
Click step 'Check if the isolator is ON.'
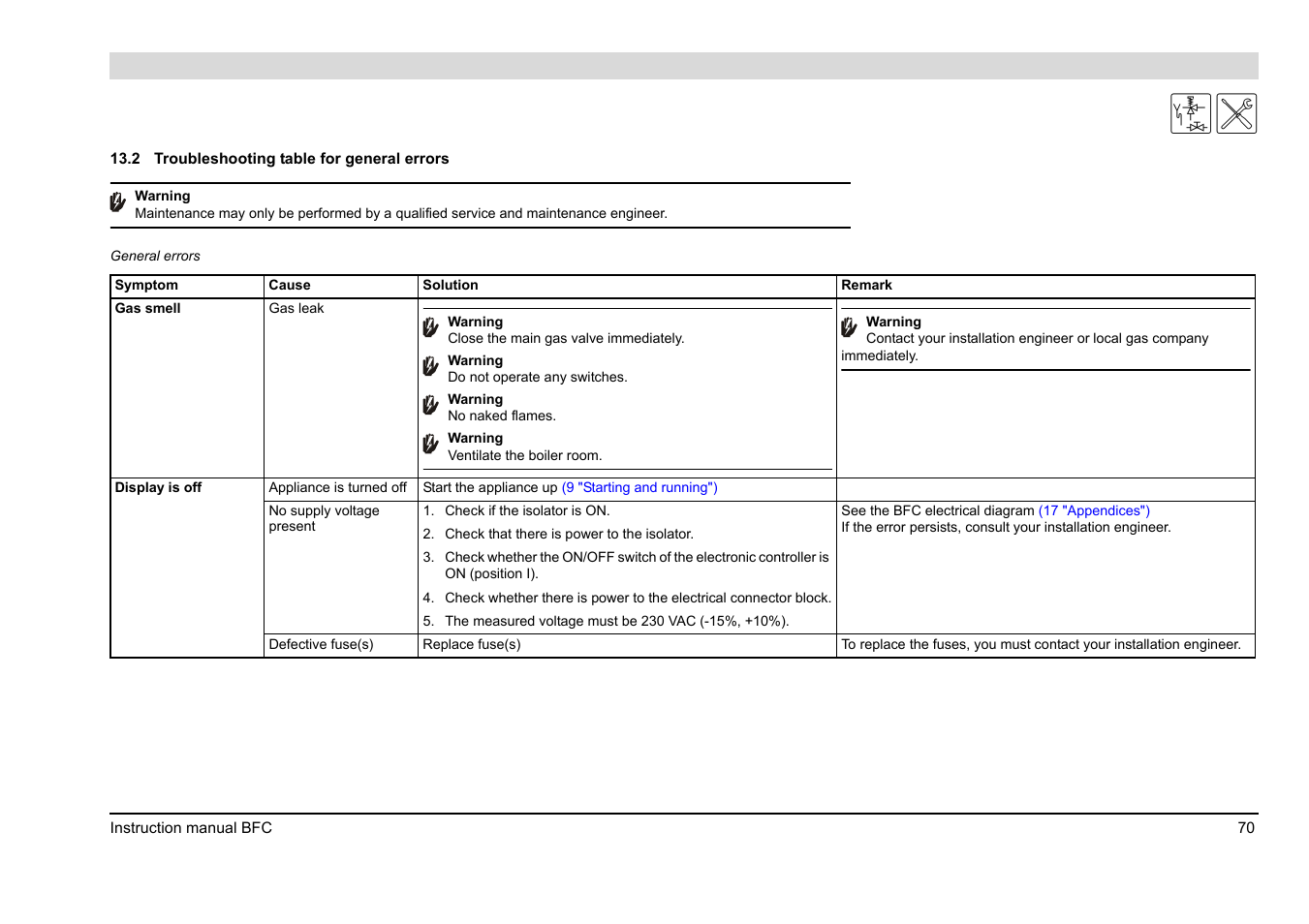pos(527,510)
